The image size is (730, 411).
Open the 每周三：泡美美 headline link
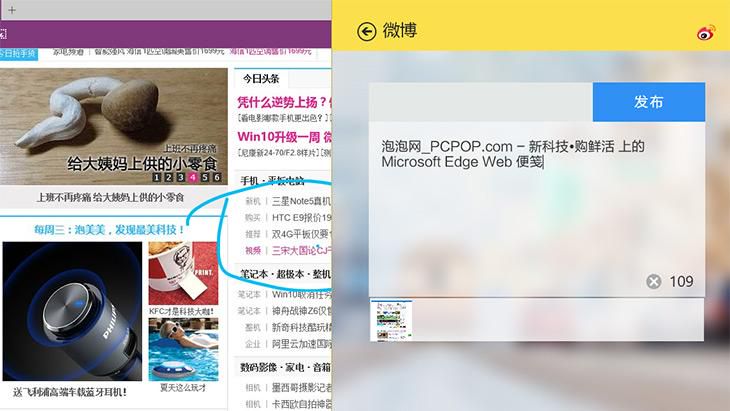(x=109, y=229)
